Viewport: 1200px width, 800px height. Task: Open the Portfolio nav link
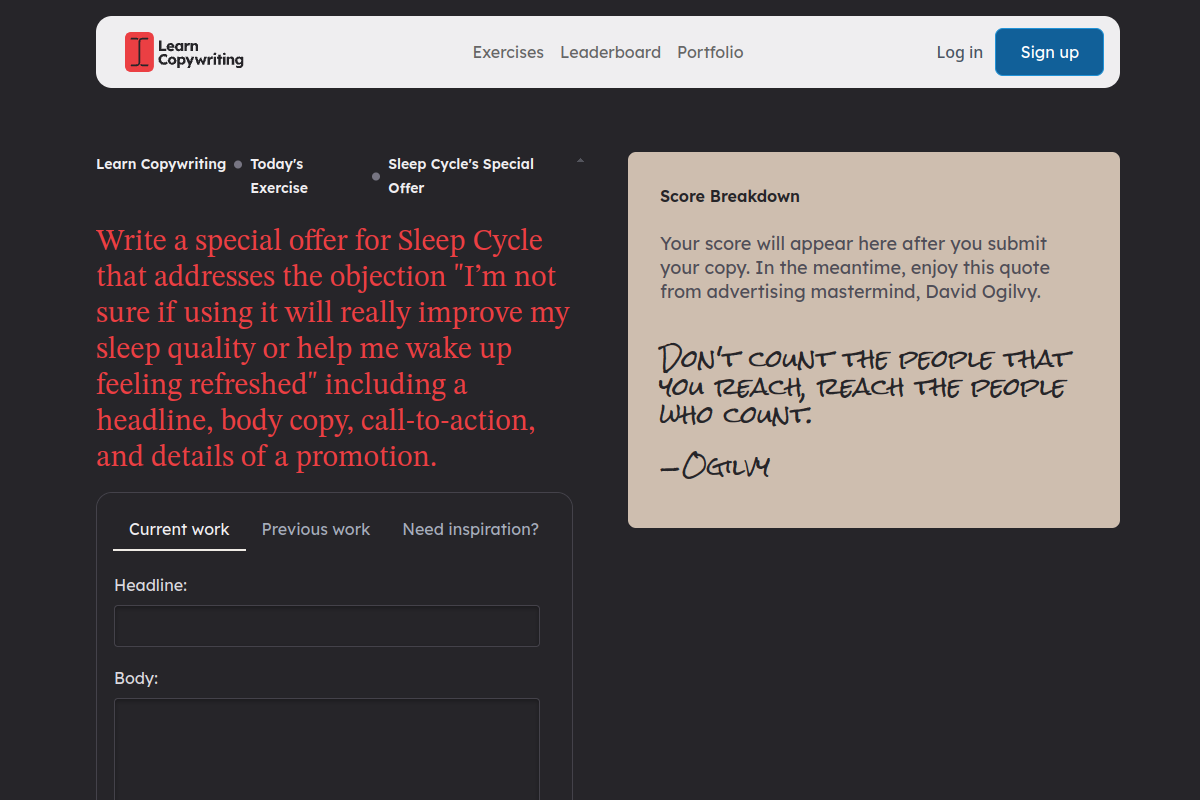[x=710, y=52]
